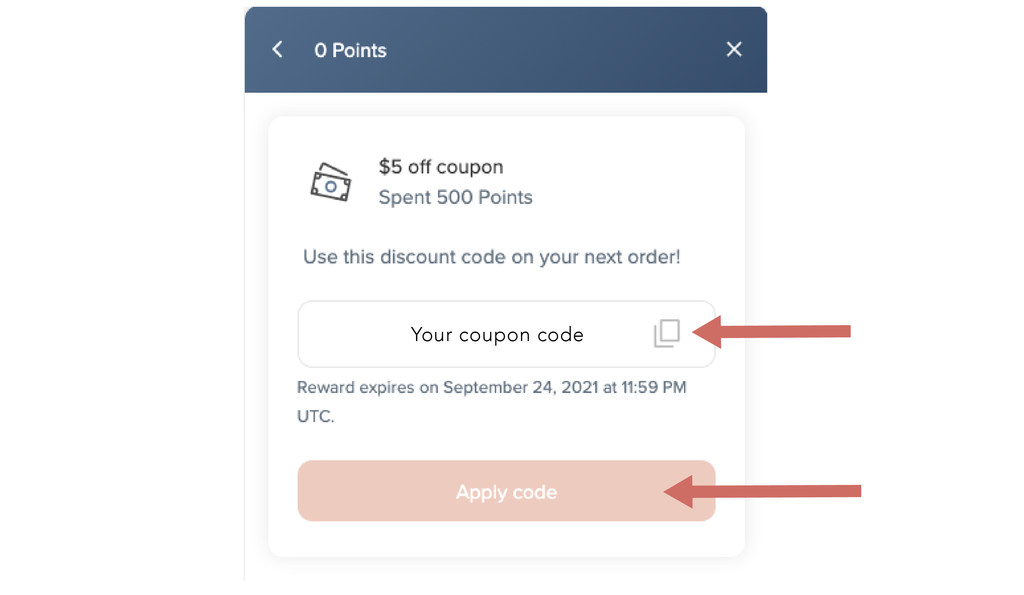Close the rewards panel with the X
Screen dimensions: 1024x595
pos(734,50)
